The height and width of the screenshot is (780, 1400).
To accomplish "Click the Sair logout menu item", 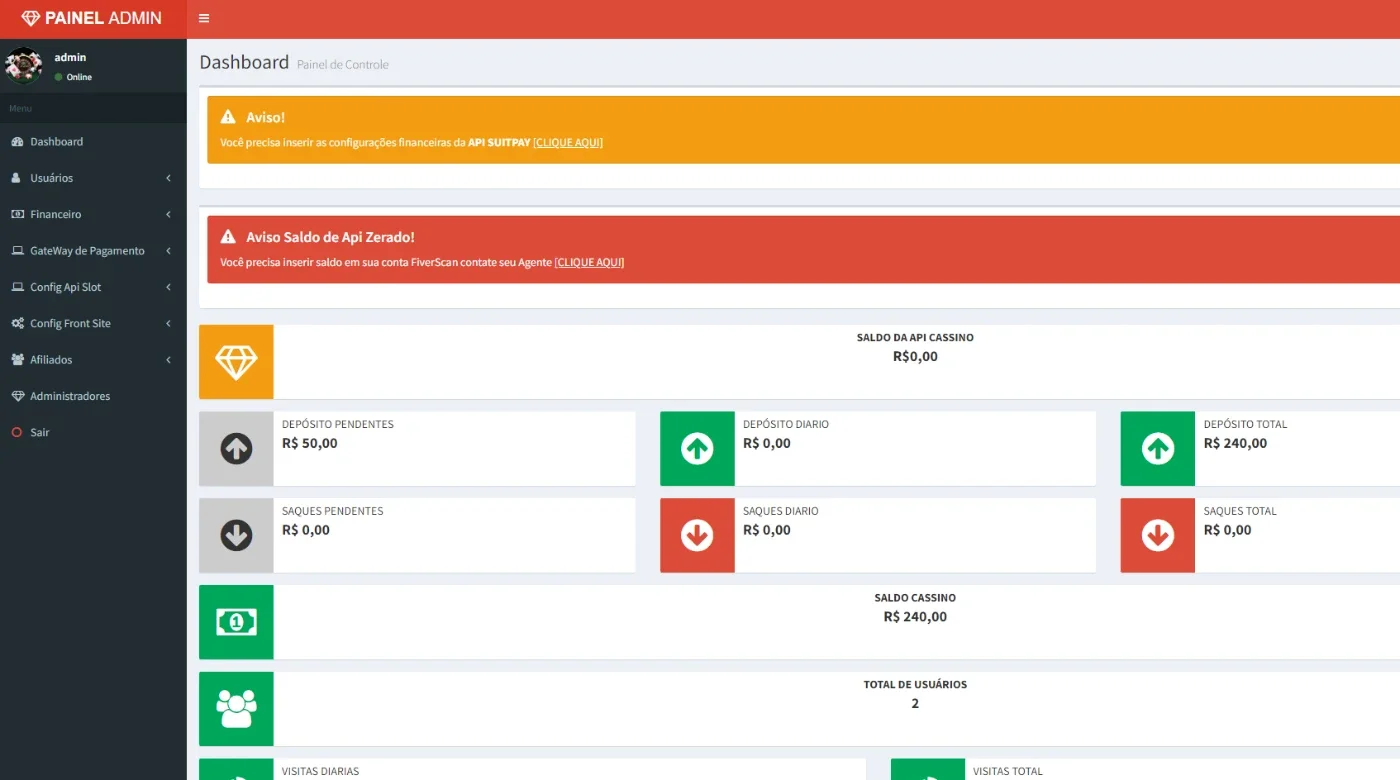I will (93, 432).
